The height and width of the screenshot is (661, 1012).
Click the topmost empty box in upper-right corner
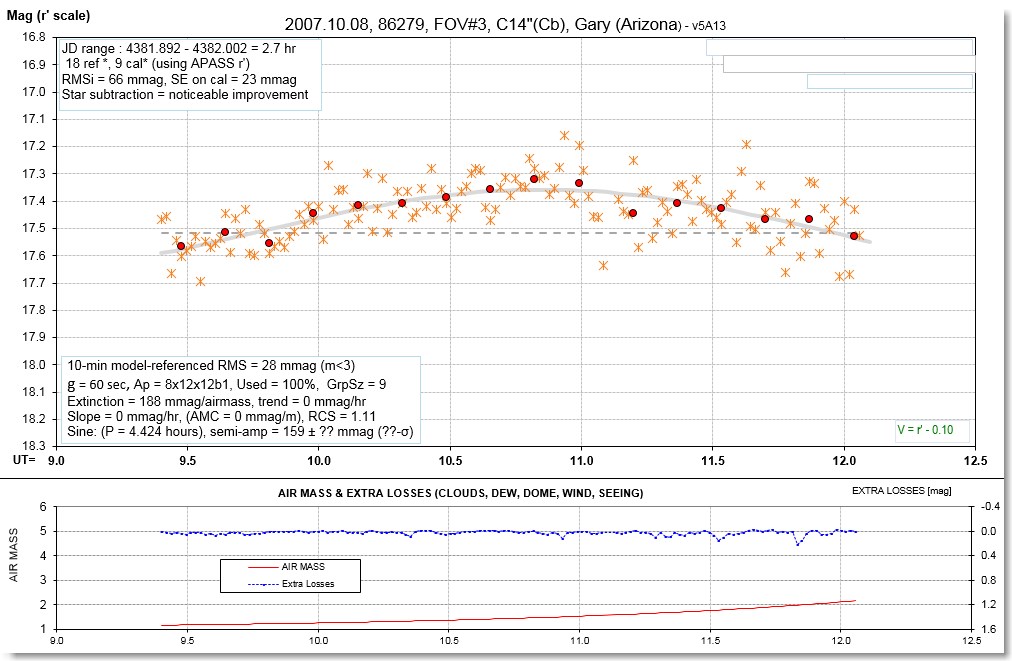(838, 47)
